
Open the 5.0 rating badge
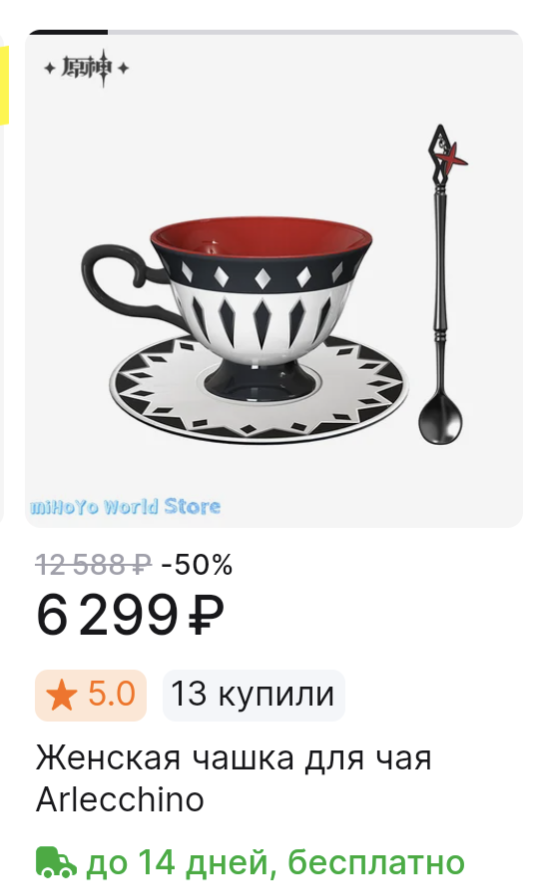91,695
